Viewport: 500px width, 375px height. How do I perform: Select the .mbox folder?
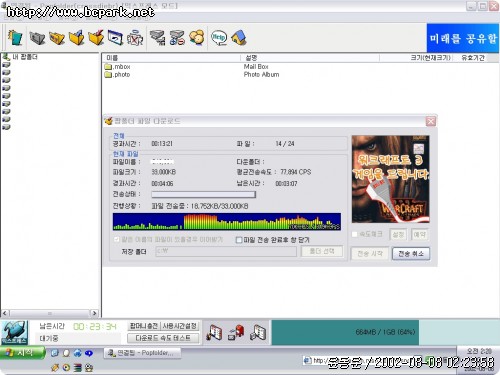pos(117,67)
